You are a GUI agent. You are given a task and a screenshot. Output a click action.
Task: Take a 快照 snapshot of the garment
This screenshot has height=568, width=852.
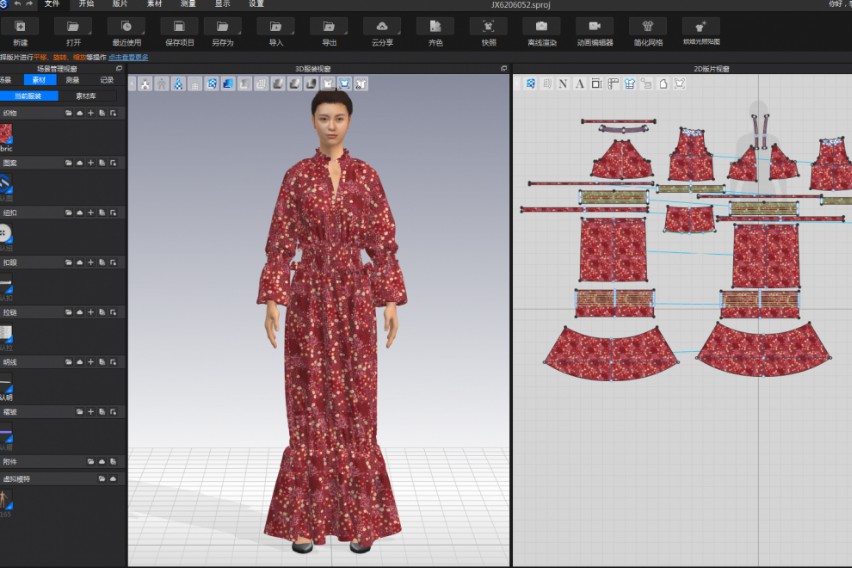coord(488,27)
